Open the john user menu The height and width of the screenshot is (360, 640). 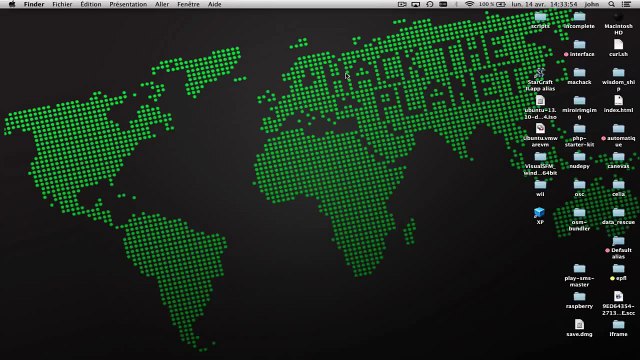tap(592, 4)
